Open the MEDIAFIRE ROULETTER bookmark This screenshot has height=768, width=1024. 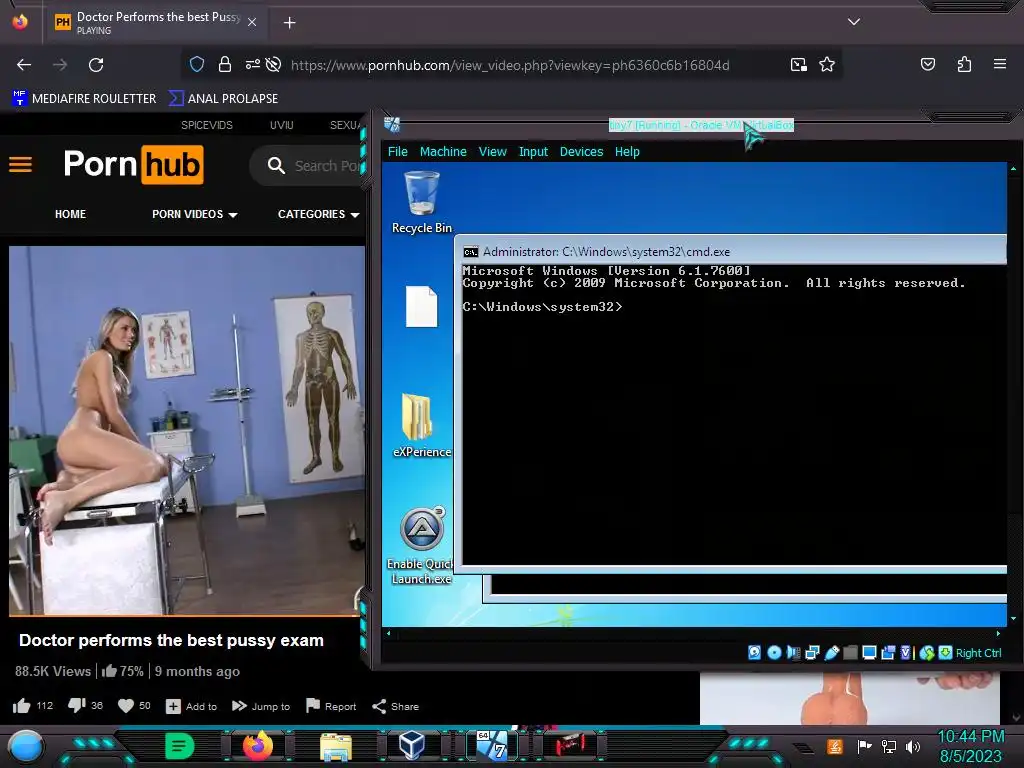point(84,99)
